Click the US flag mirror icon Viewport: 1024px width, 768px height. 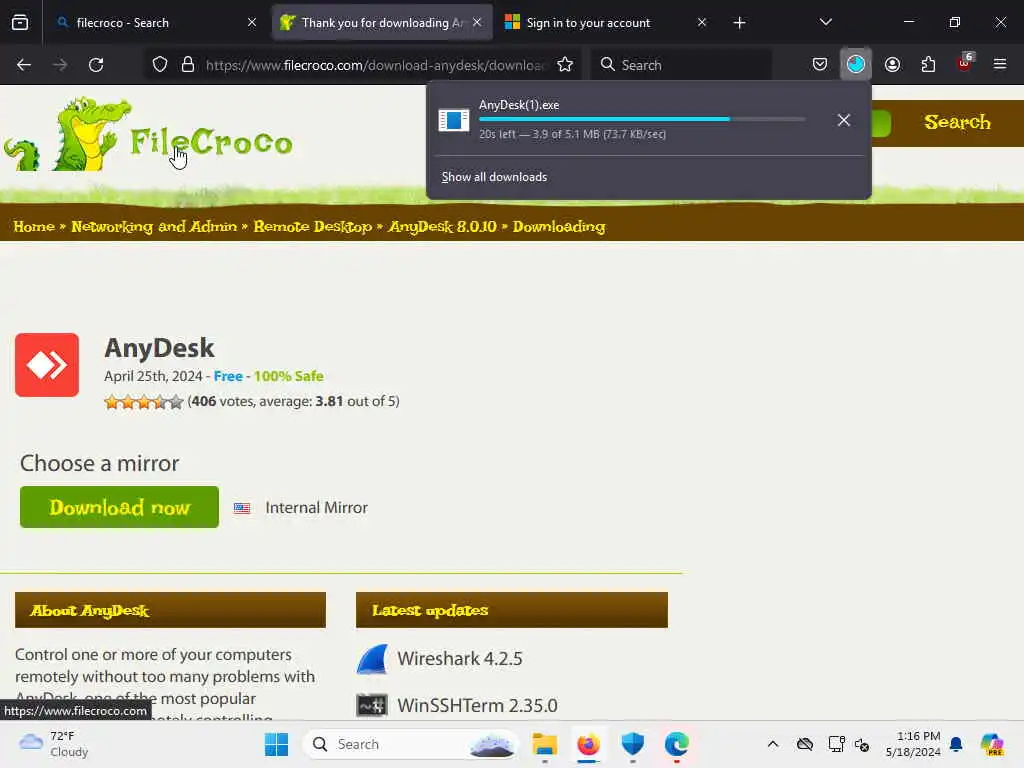tap(242, 507)
